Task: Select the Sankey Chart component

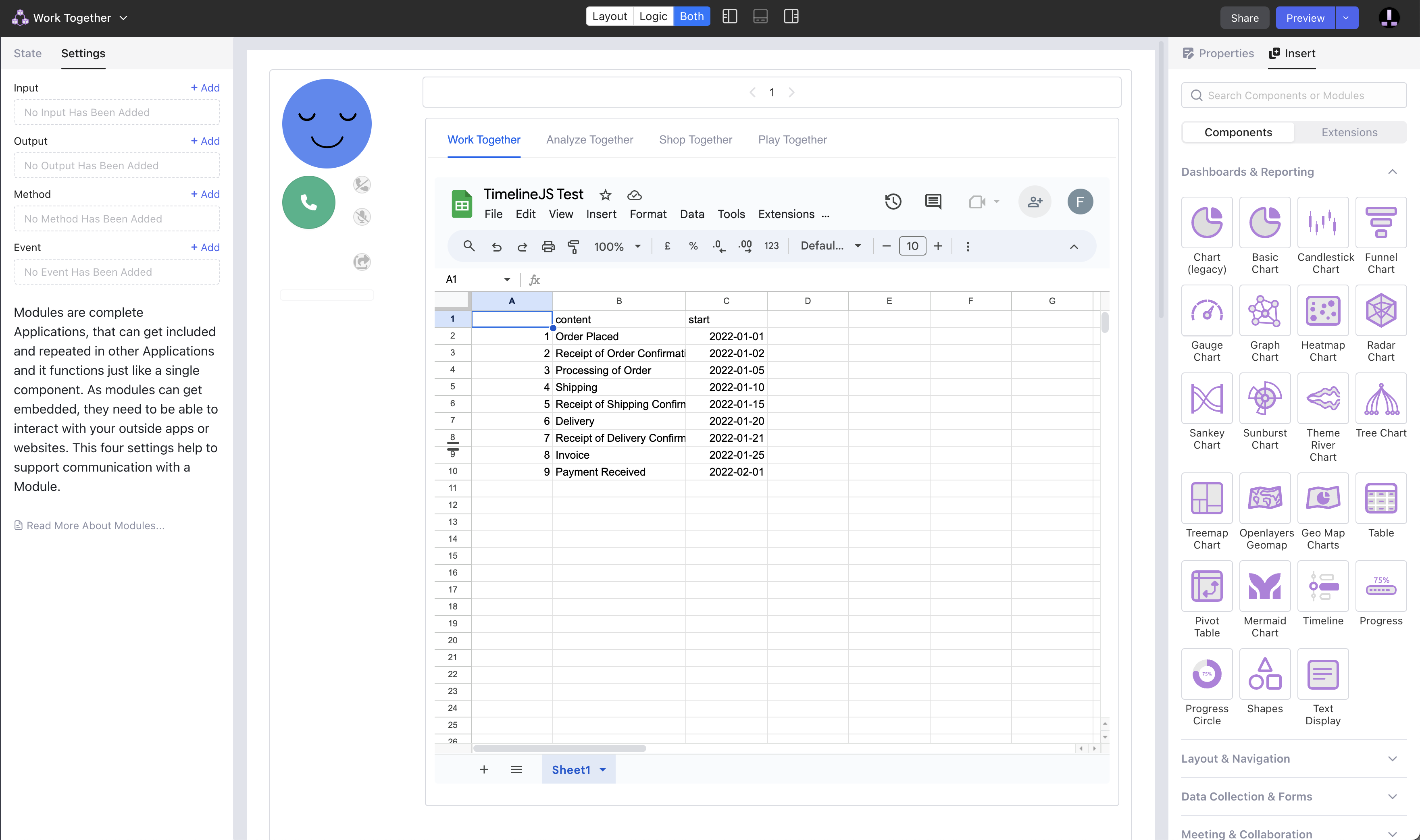Action: [x=1207, y=399]
